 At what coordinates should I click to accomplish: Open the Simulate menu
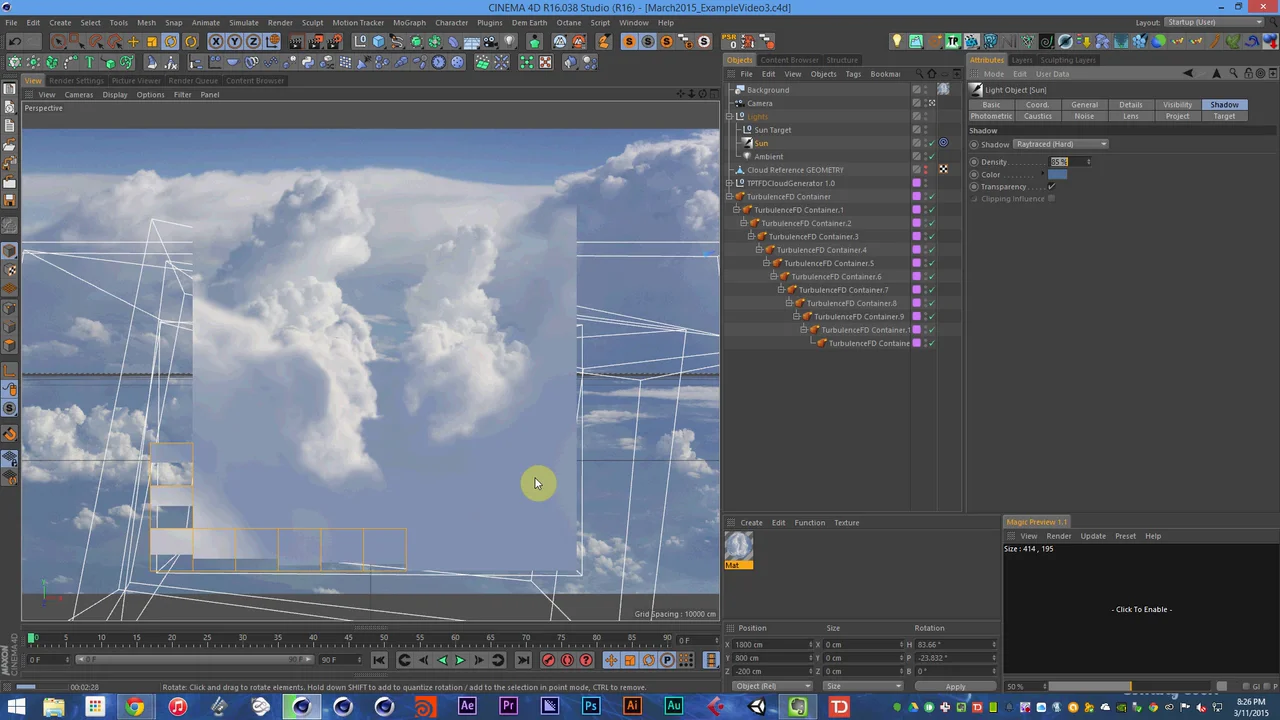tap(243, 22)
